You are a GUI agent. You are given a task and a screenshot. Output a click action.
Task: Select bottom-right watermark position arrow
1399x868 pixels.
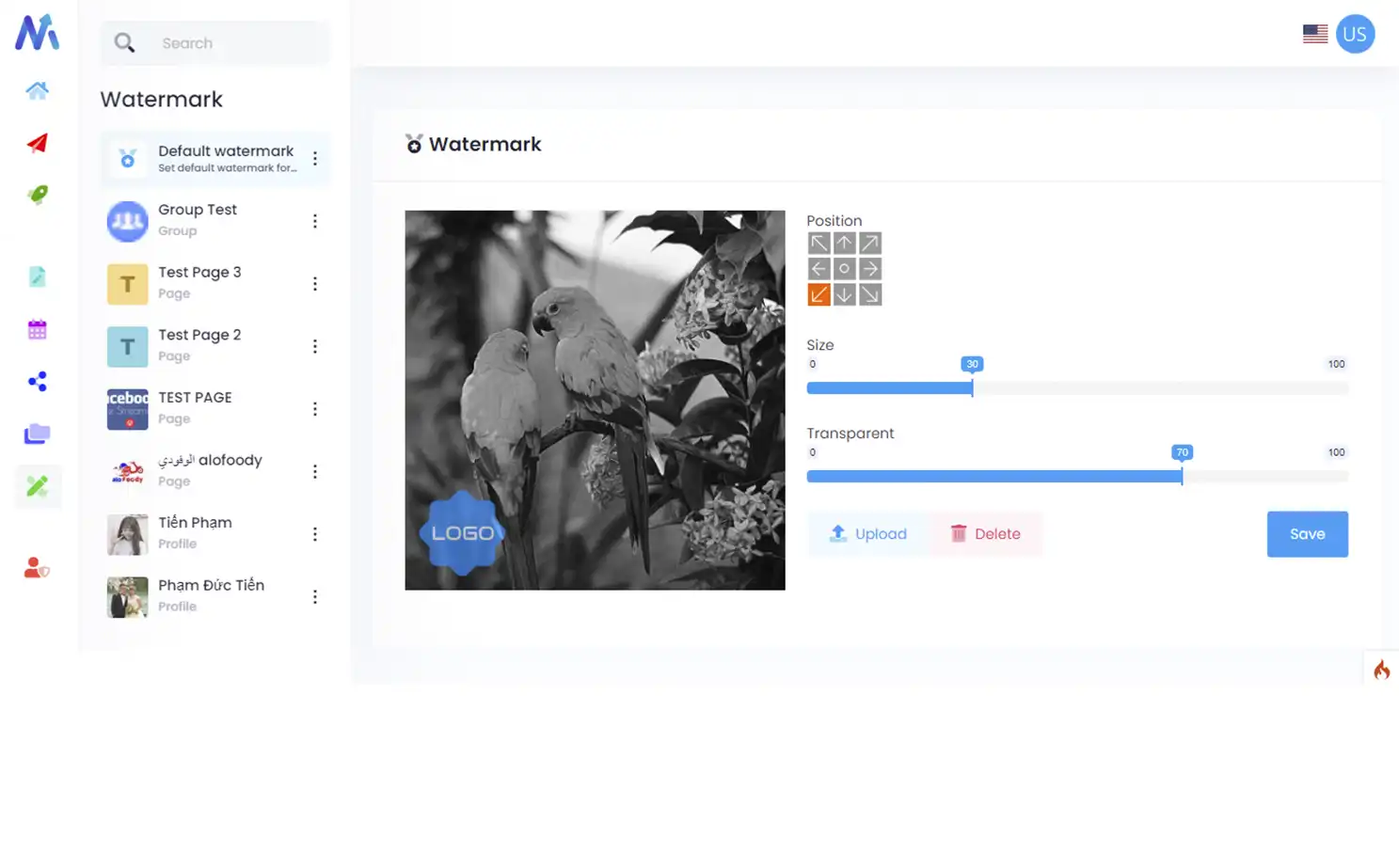[x=869, y=293]
